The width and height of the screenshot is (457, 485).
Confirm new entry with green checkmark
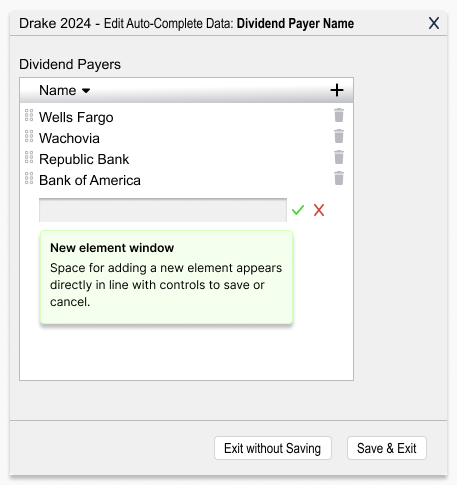click(298, 210)
